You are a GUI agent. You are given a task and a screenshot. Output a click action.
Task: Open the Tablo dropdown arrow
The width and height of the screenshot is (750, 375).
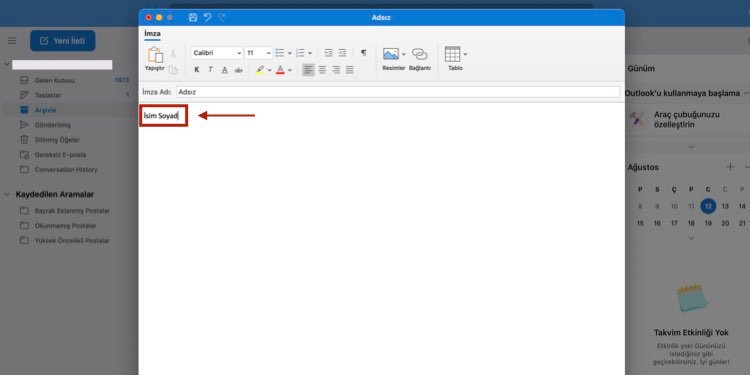(465, 54)
